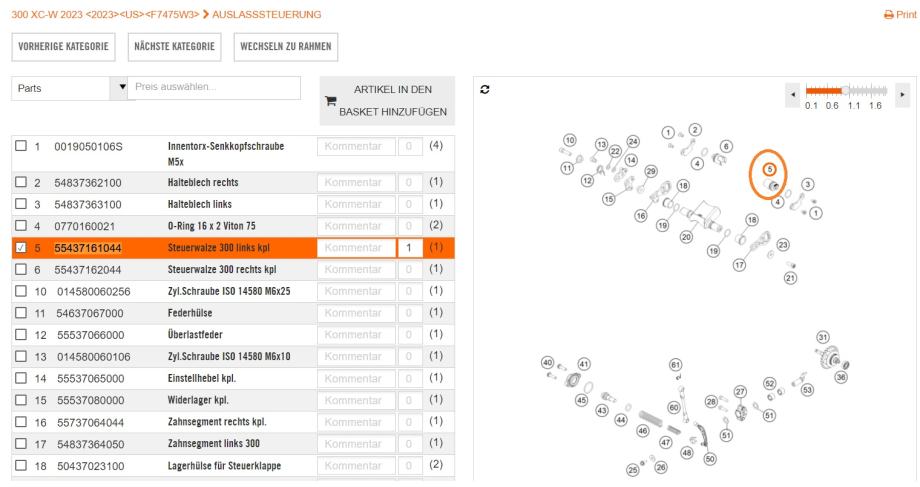Image resolution: width=920 pixels, height=487 pixels.
Task: Click Kommentar field for Federhülse row
Action: click(x=354, y=312)
